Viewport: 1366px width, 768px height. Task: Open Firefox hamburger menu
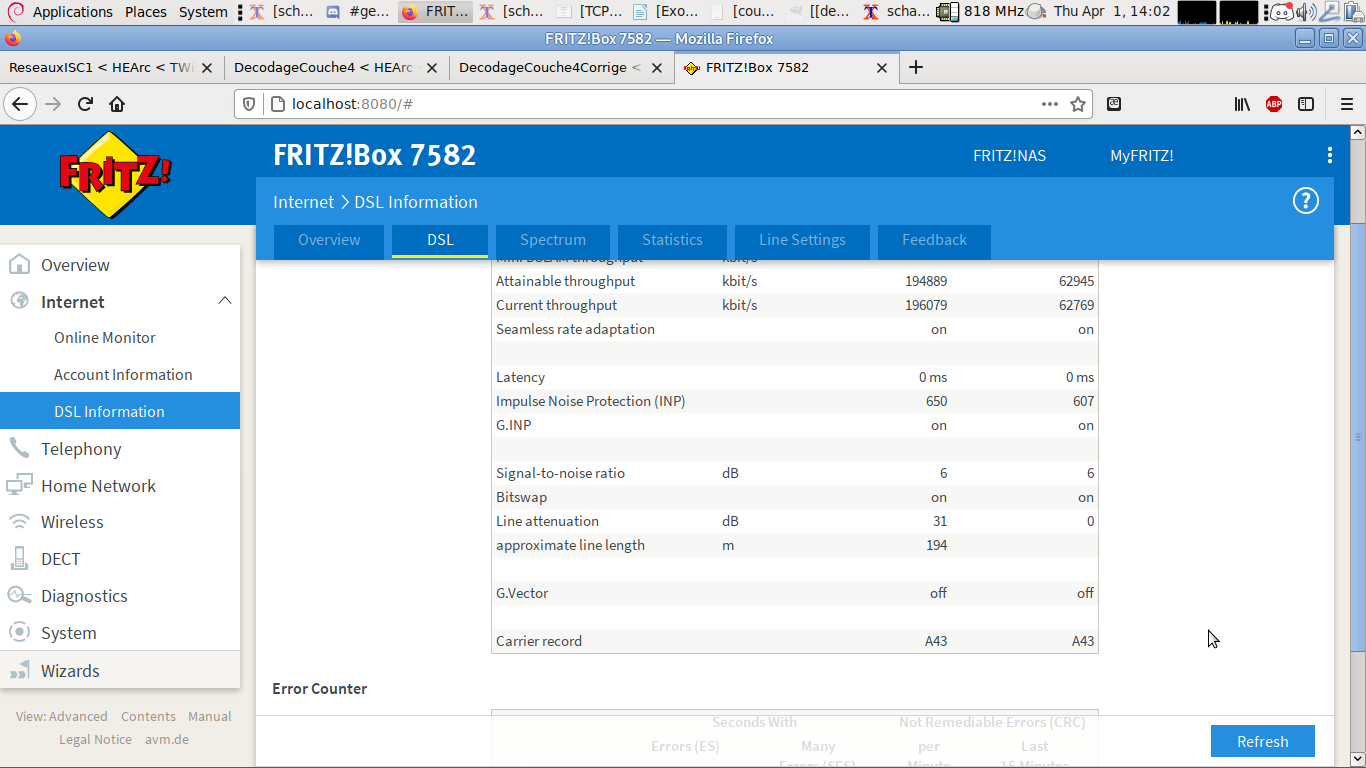coord(1346,104)
